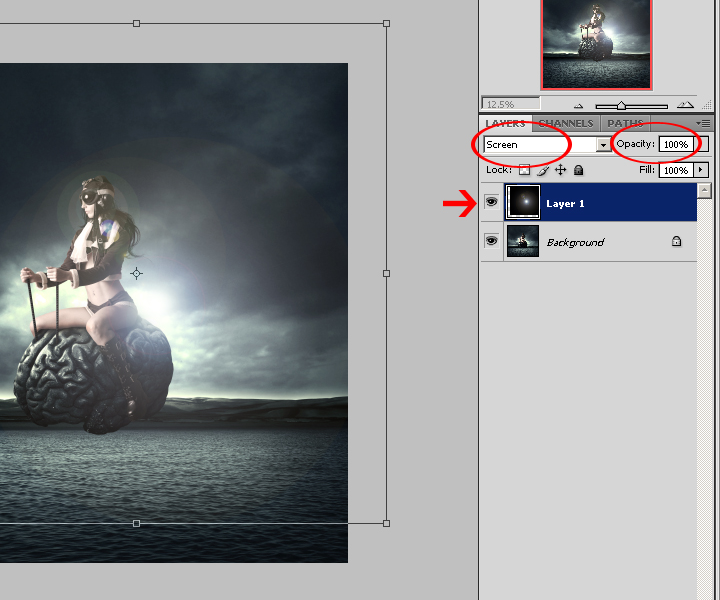The width and height of the screenshot is (720, 600).
Task: Open the Screen blend mode dropdown
Action: pyautogui.click(x=603, y=145)
